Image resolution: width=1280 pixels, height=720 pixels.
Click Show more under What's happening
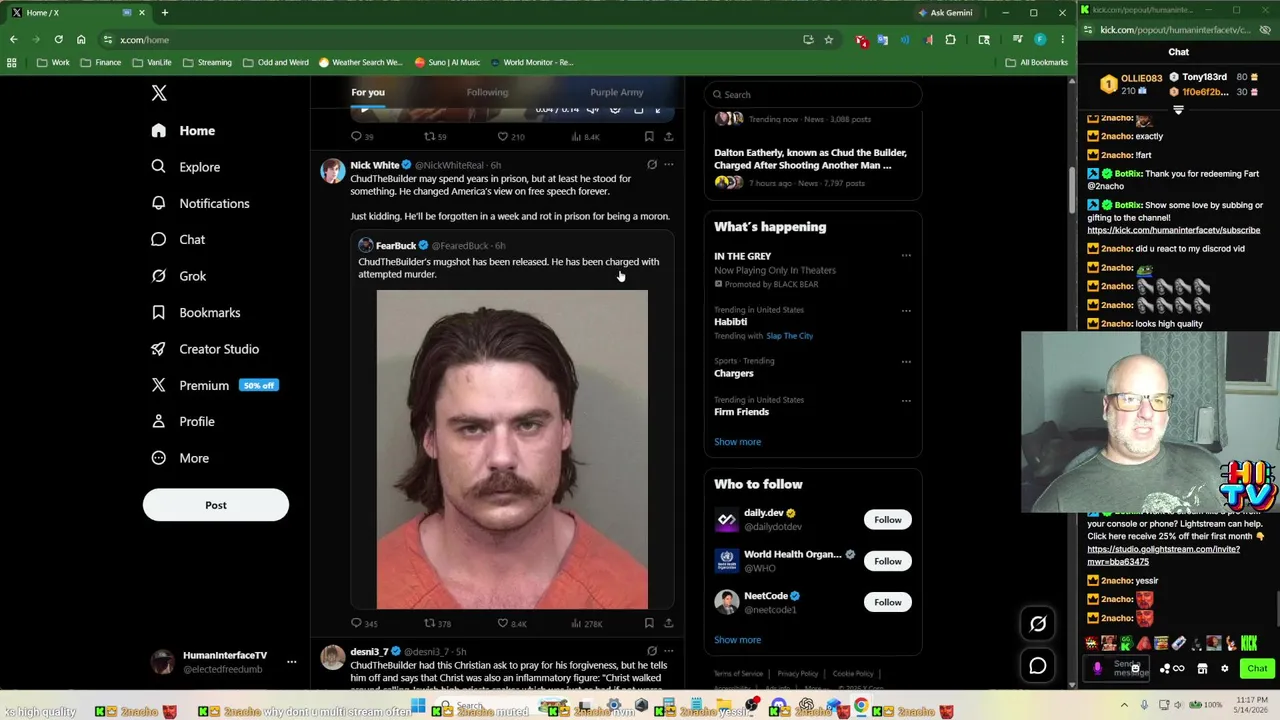coord(737,442)
